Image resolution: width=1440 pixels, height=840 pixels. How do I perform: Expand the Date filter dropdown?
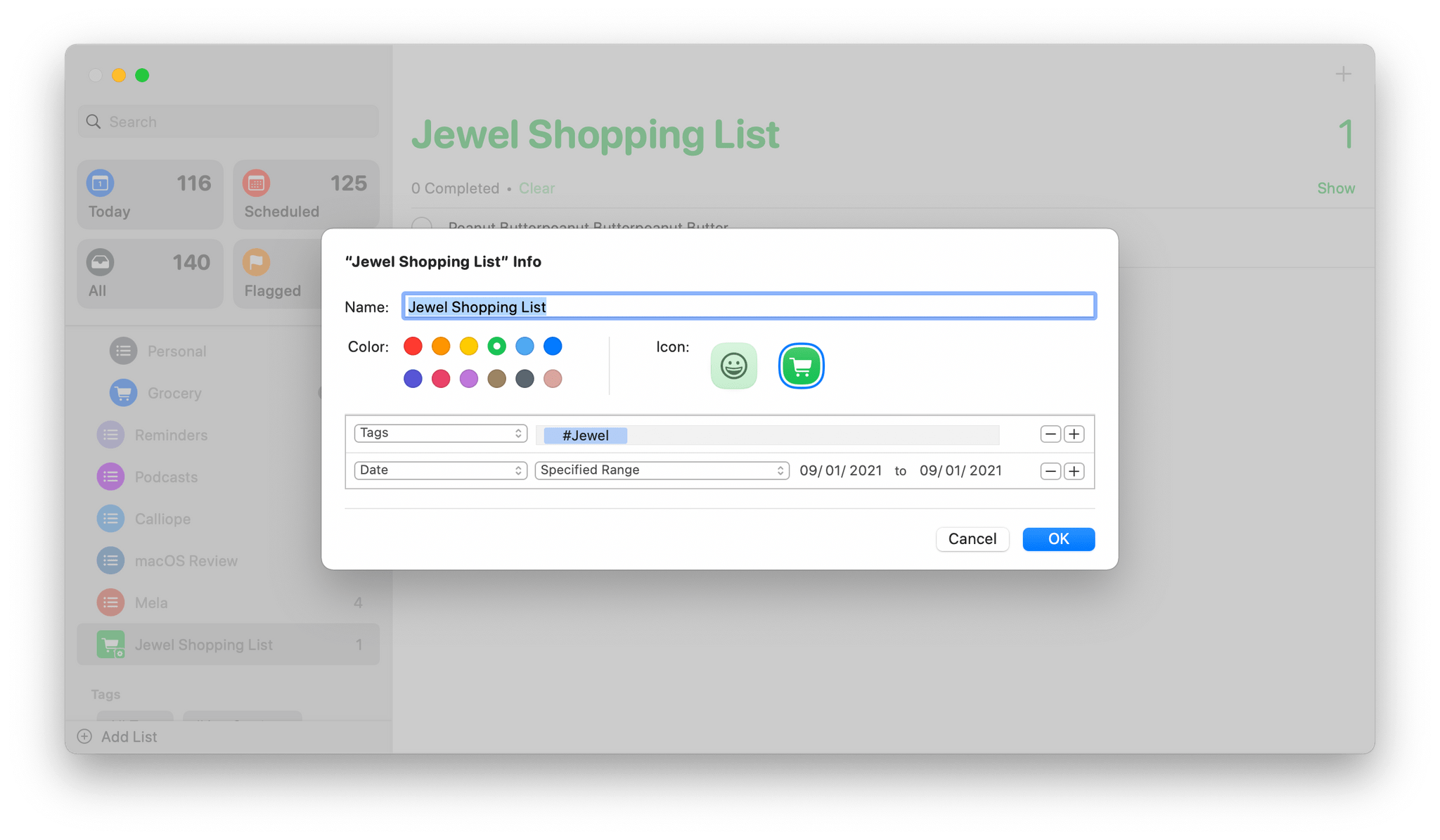coord(439,470)
